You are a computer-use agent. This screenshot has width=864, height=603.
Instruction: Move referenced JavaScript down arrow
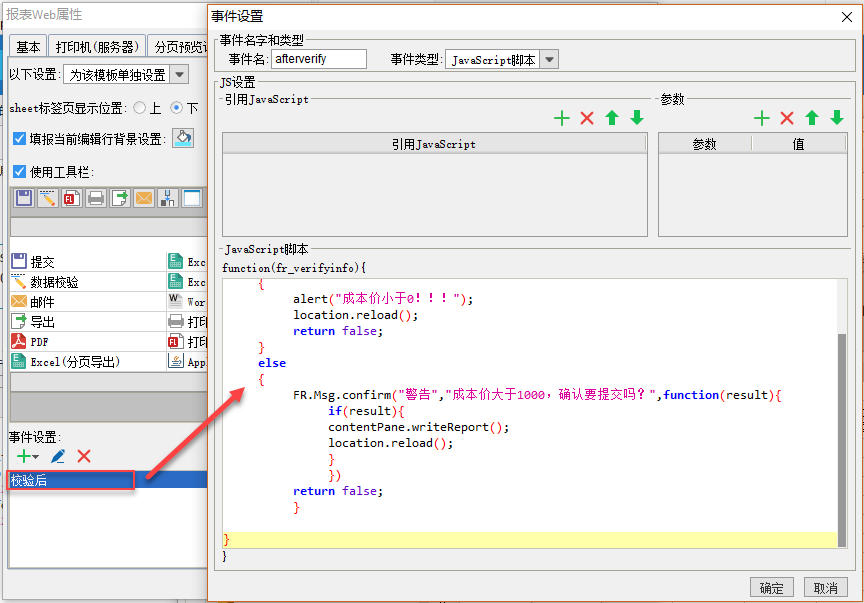[637, 118]
